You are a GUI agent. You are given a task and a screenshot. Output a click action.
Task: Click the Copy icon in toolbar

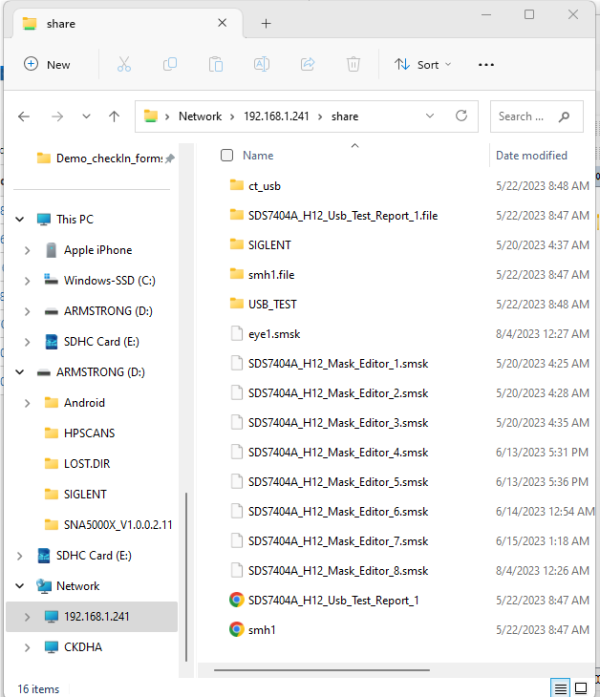tap(170, 64)
